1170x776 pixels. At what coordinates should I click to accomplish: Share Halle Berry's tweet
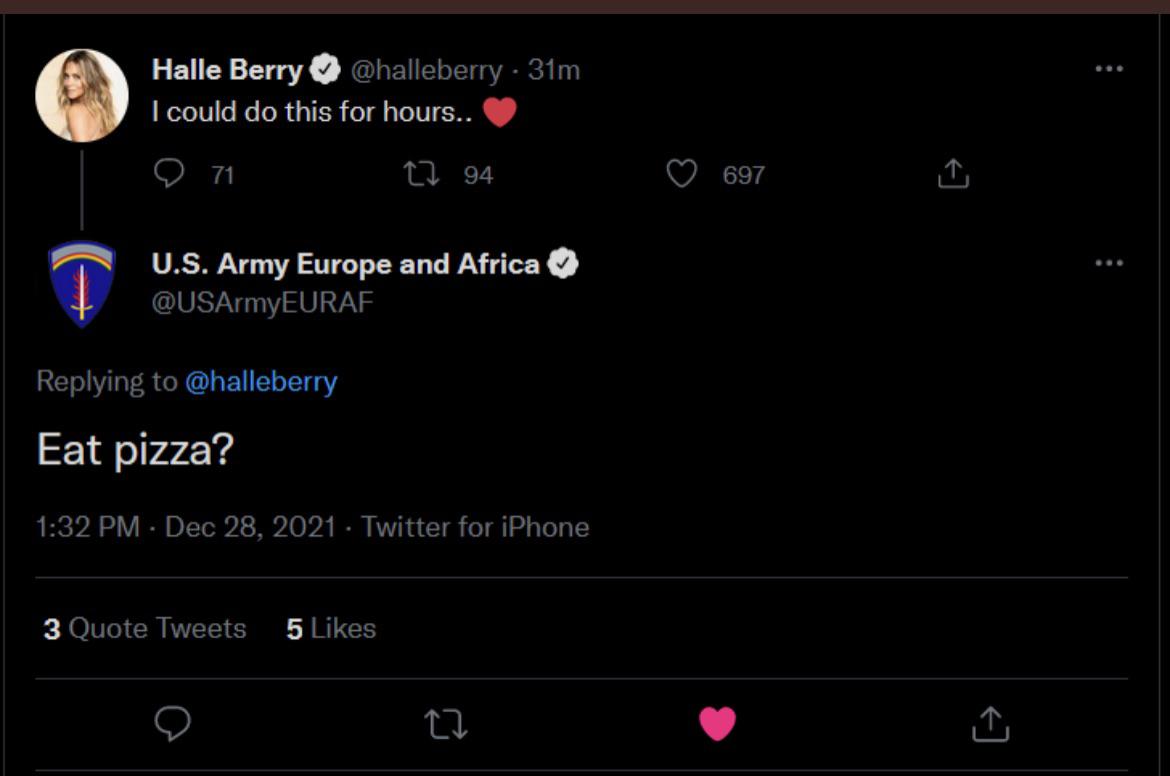click(x=953, y=173)
